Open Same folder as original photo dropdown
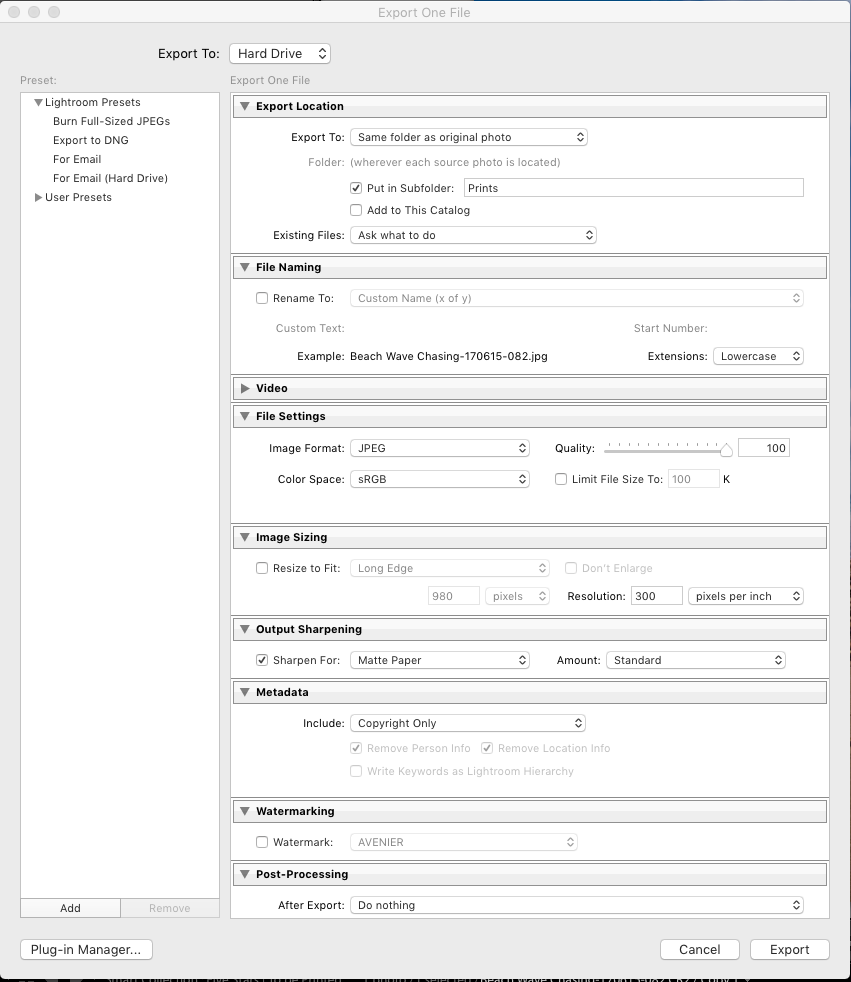851x982 pixels. tap(468, 137)
